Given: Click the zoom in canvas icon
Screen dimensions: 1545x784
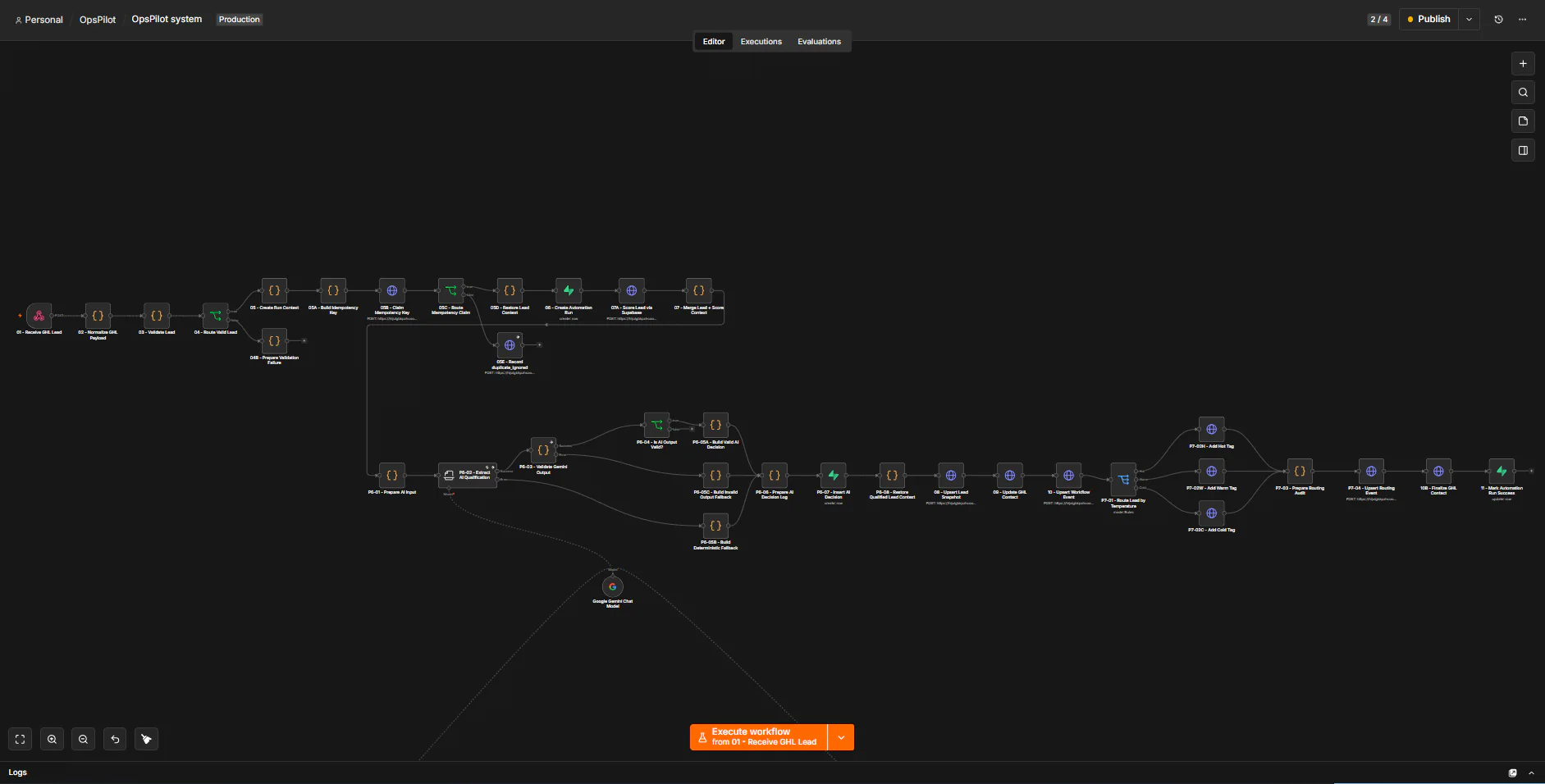Looking at the screenshot, I should click(x=52, y=739).
